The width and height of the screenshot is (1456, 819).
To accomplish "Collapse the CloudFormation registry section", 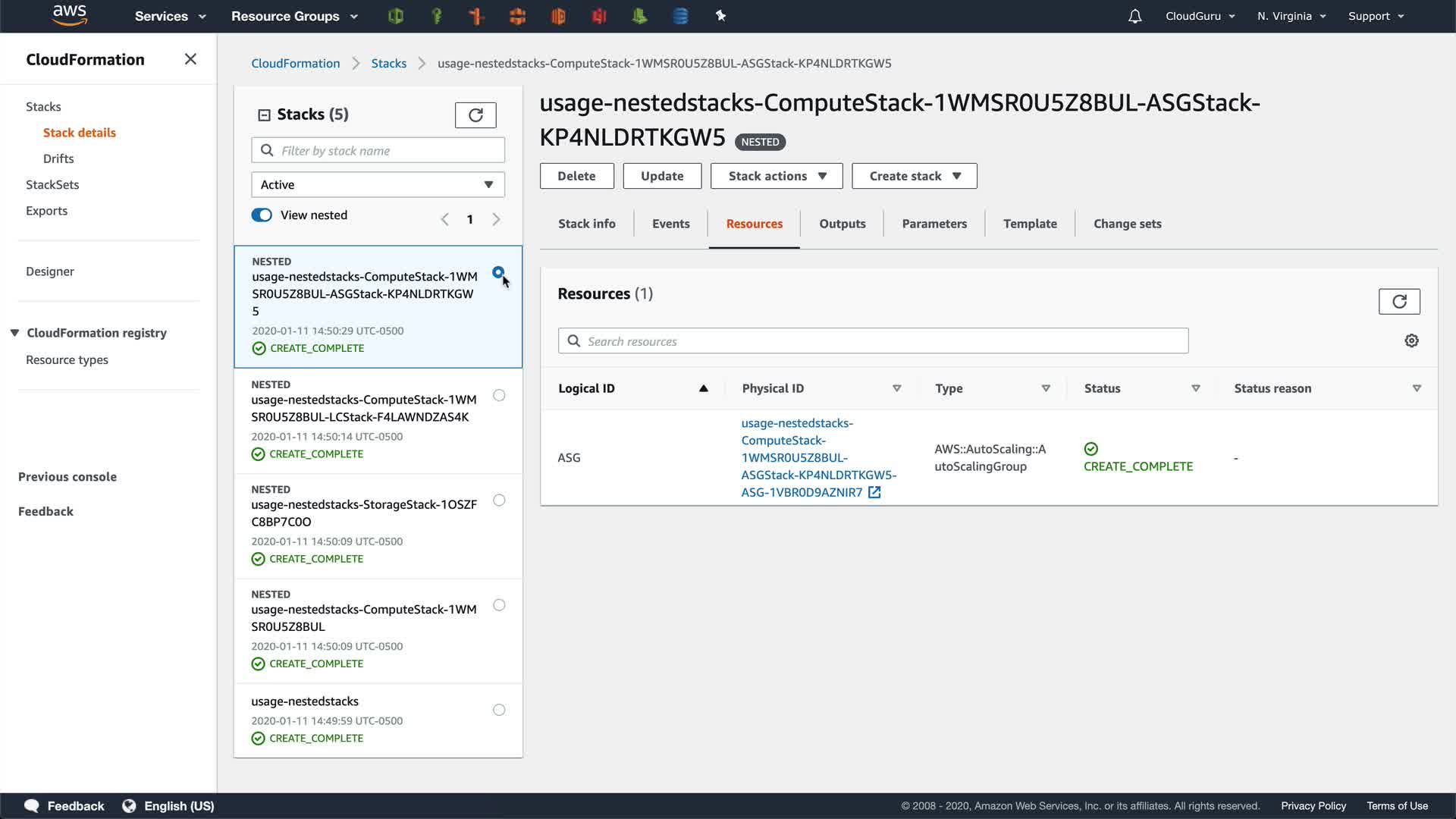I will [14, 333].
